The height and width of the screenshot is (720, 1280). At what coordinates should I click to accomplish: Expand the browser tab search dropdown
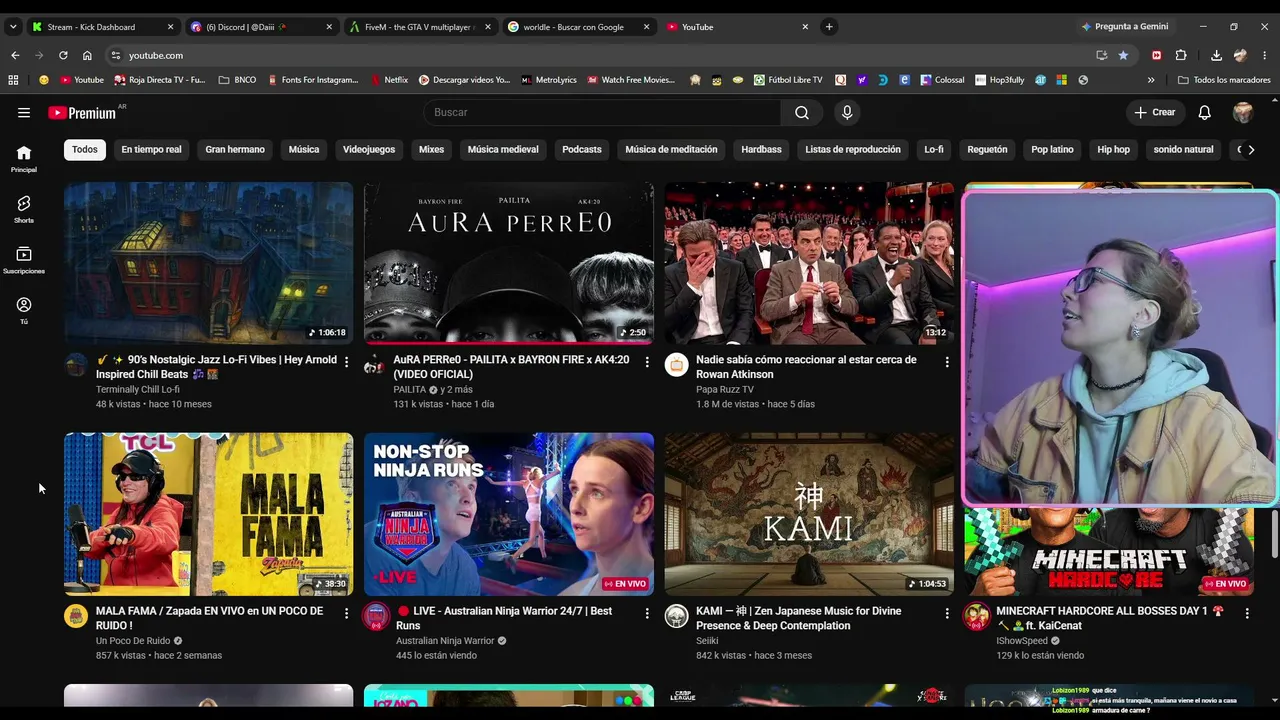(13, 27)
